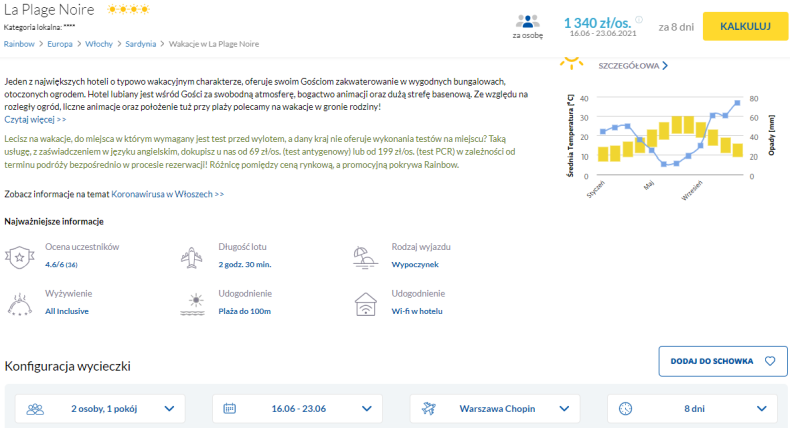The height and width of the screenshot is (428, 790).
Task: Click the per-person people icon
Action: pos(528,21)
